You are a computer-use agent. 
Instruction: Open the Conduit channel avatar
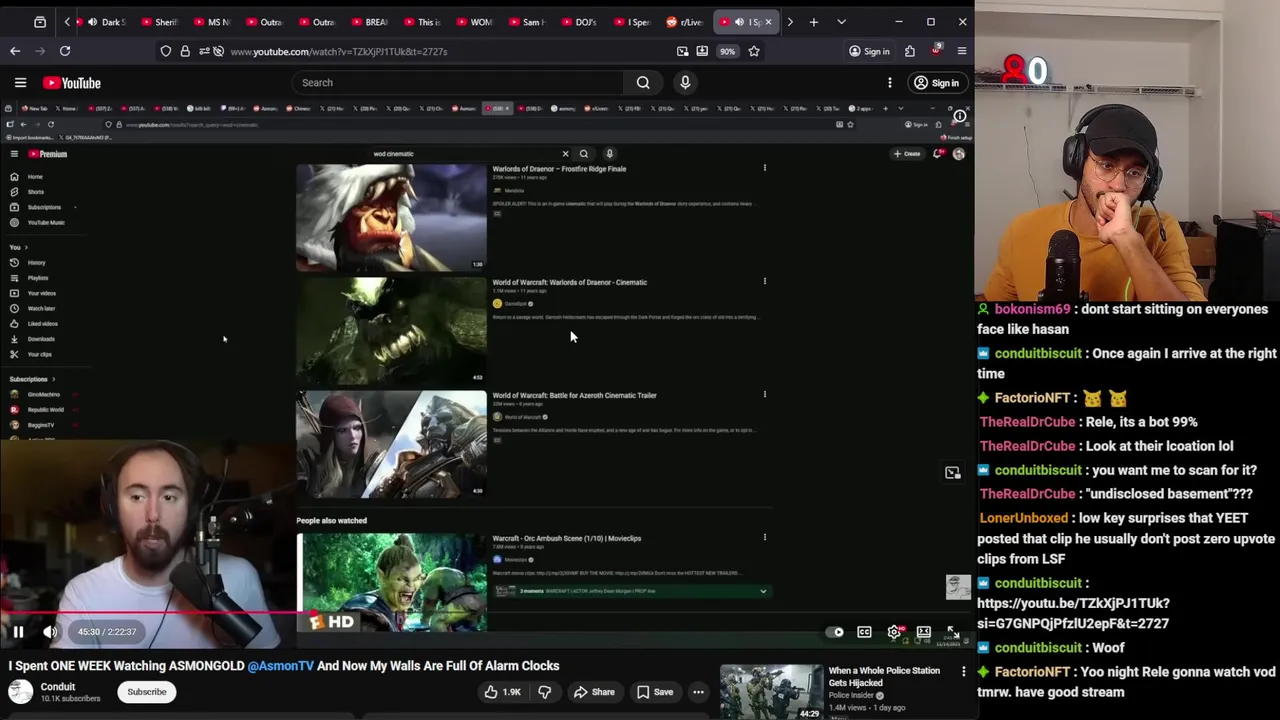(x=20, y=692)
